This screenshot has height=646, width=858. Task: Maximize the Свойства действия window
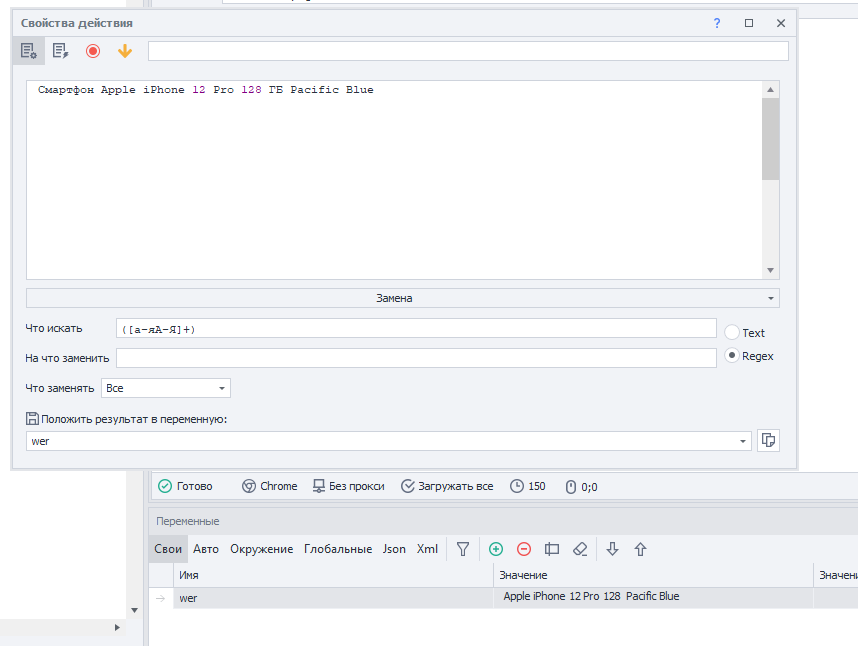coord(749,23)
